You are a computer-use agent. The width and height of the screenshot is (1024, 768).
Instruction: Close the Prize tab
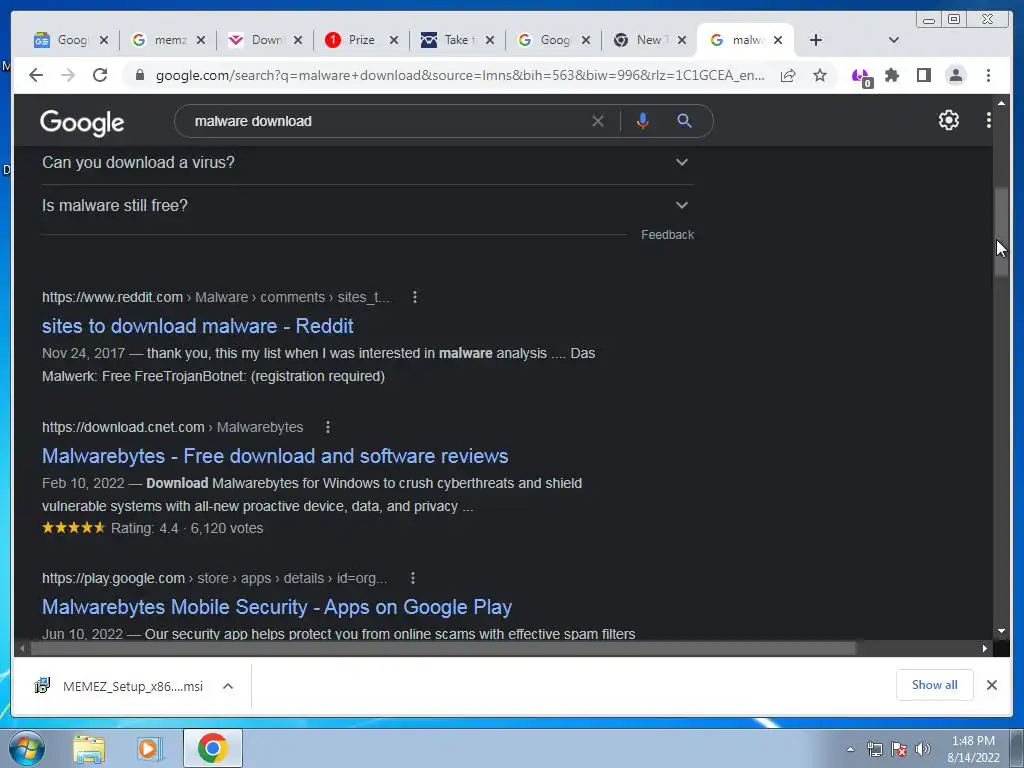(394, 40)
